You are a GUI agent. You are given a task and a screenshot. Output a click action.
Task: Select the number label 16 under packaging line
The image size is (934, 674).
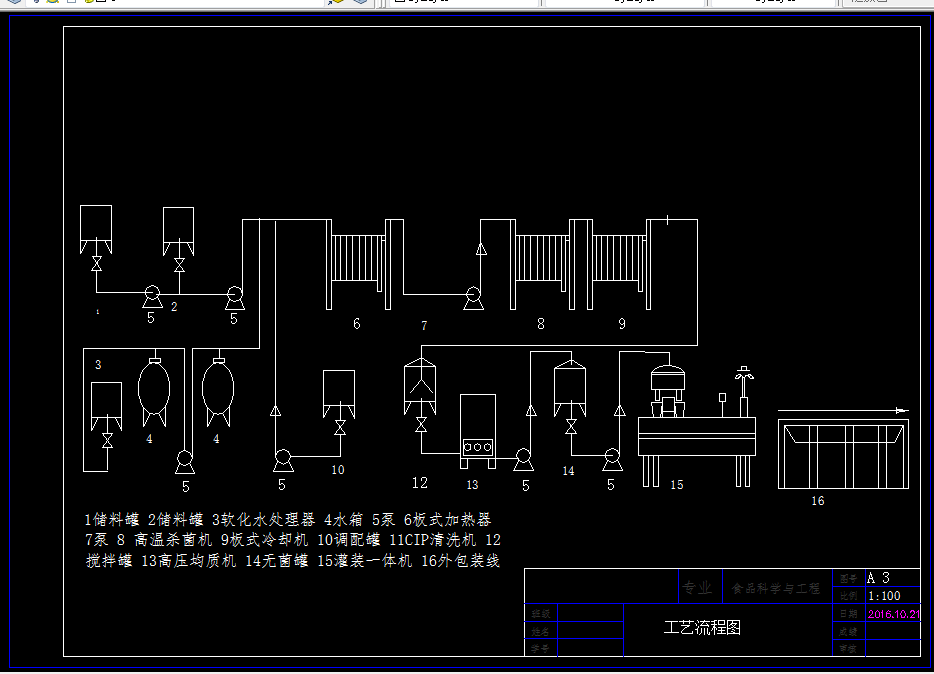click(x=818, y=501)
